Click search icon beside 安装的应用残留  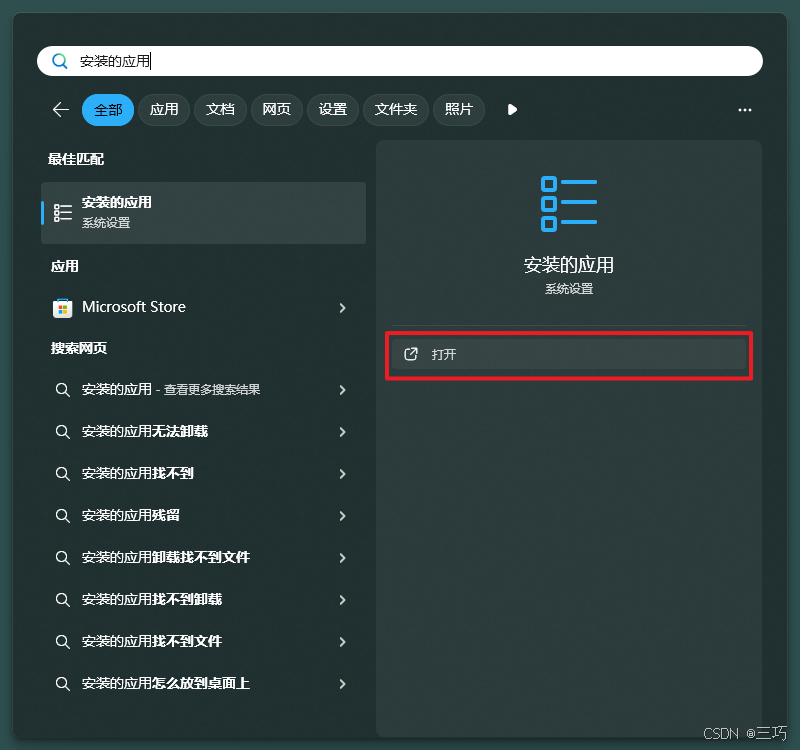click(x=62, y=516)
